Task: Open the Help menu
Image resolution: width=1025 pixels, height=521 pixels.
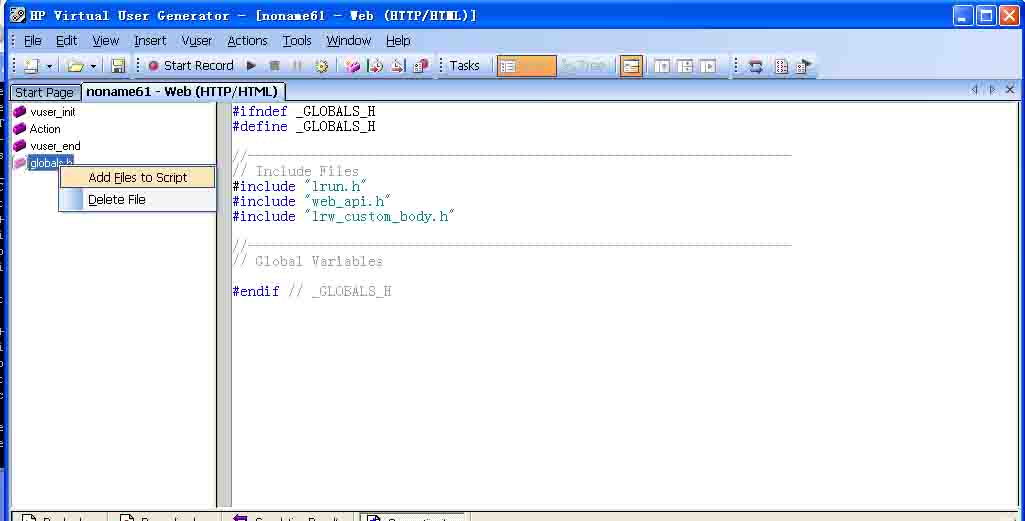Action: 398,41
